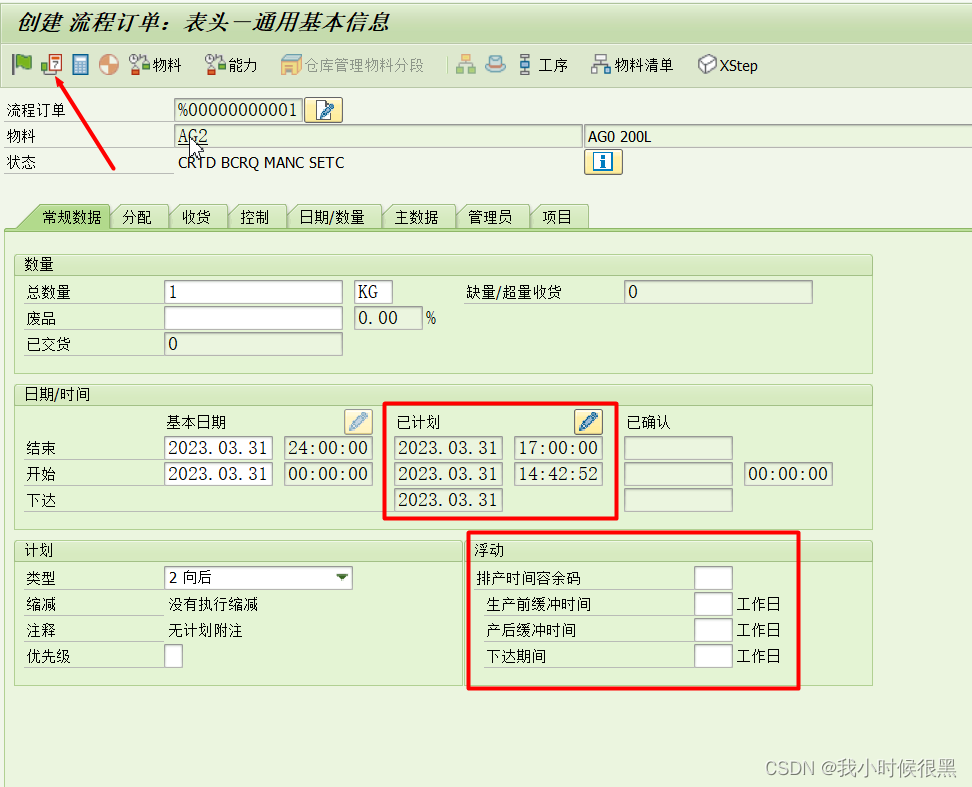Click the scheduling icon indicated by red arrow
Viewport: 972px width, 787px height.
click(53, 63)
